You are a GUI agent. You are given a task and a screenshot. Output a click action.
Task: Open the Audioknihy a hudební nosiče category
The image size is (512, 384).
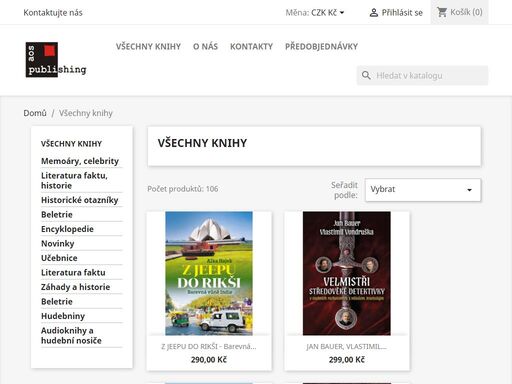(x=71, y=335)
